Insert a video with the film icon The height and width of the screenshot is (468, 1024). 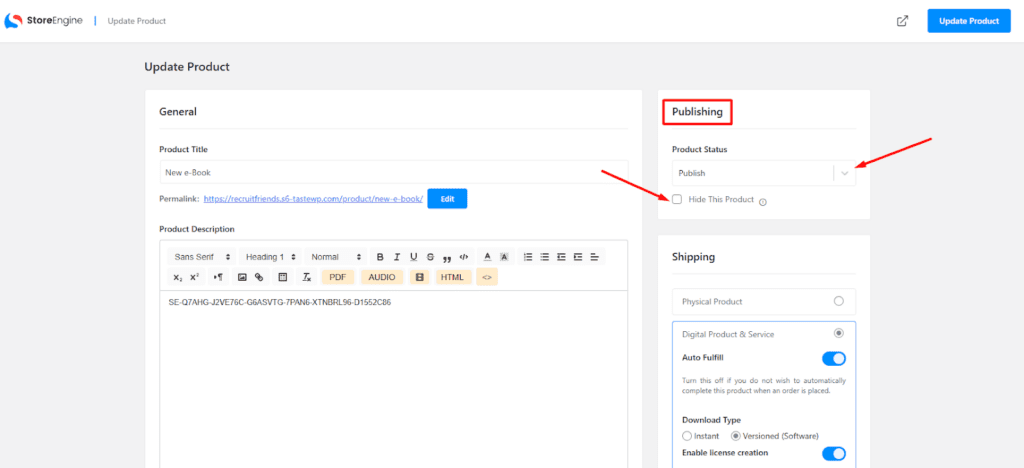pos(420,277)
